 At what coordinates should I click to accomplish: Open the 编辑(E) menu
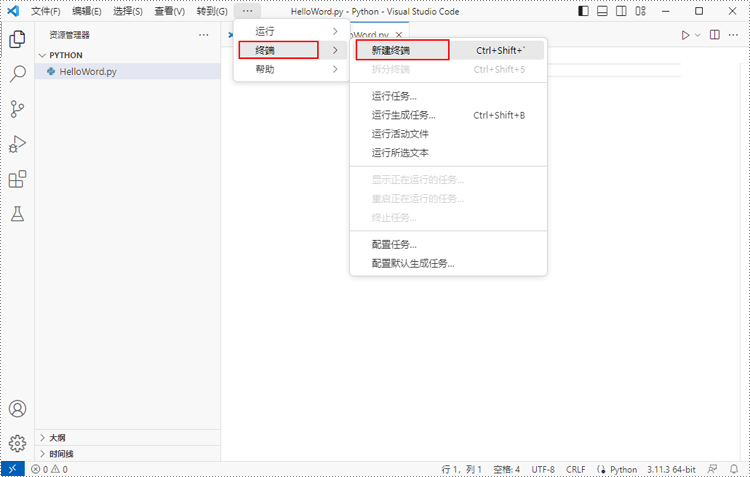click(x=87, y=11)
